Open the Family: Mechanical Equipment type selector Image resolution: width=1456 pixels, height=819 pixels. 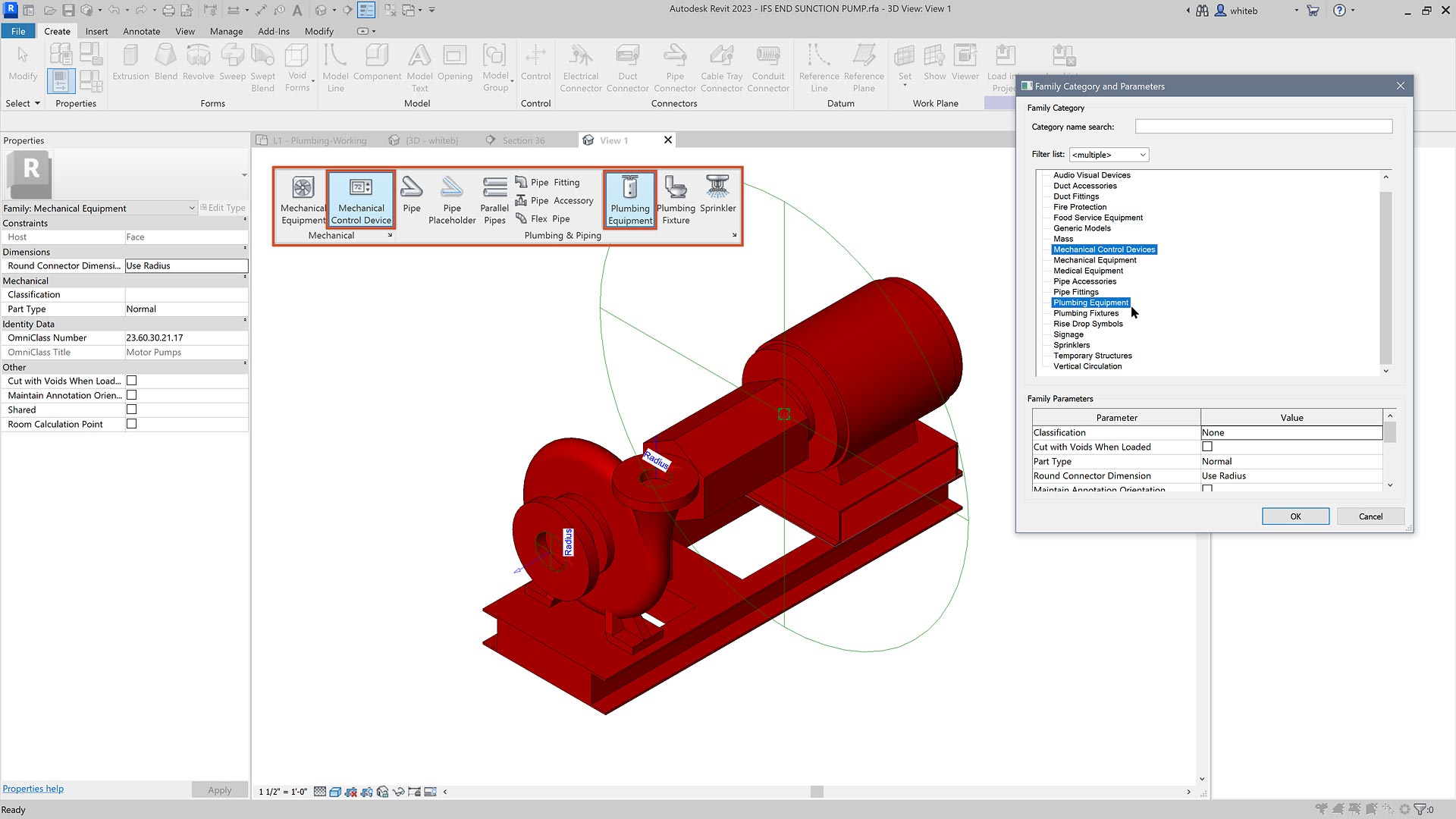pos(99,209)
